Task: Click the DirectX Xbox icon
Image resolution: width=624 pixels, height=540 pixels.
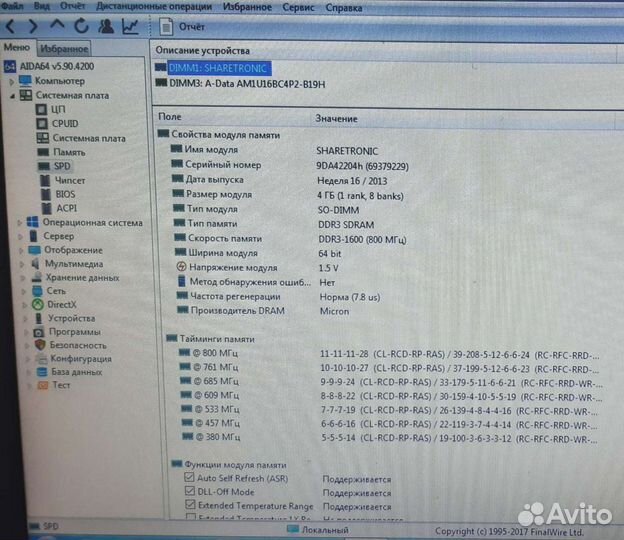Action: pos(38,304)
